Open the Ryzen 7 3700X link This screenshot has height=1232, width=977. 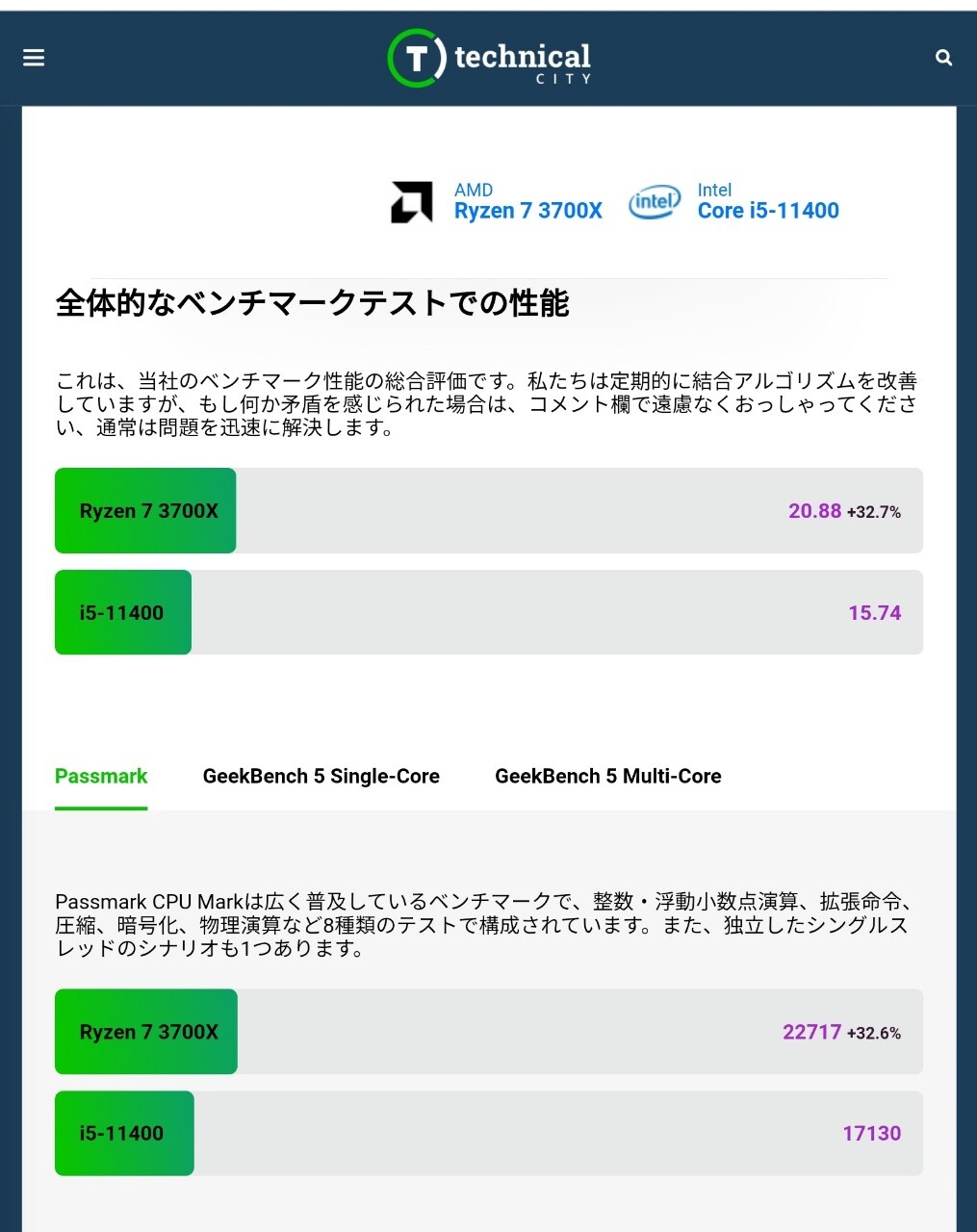pyautogui.click(x=527, y=211)
